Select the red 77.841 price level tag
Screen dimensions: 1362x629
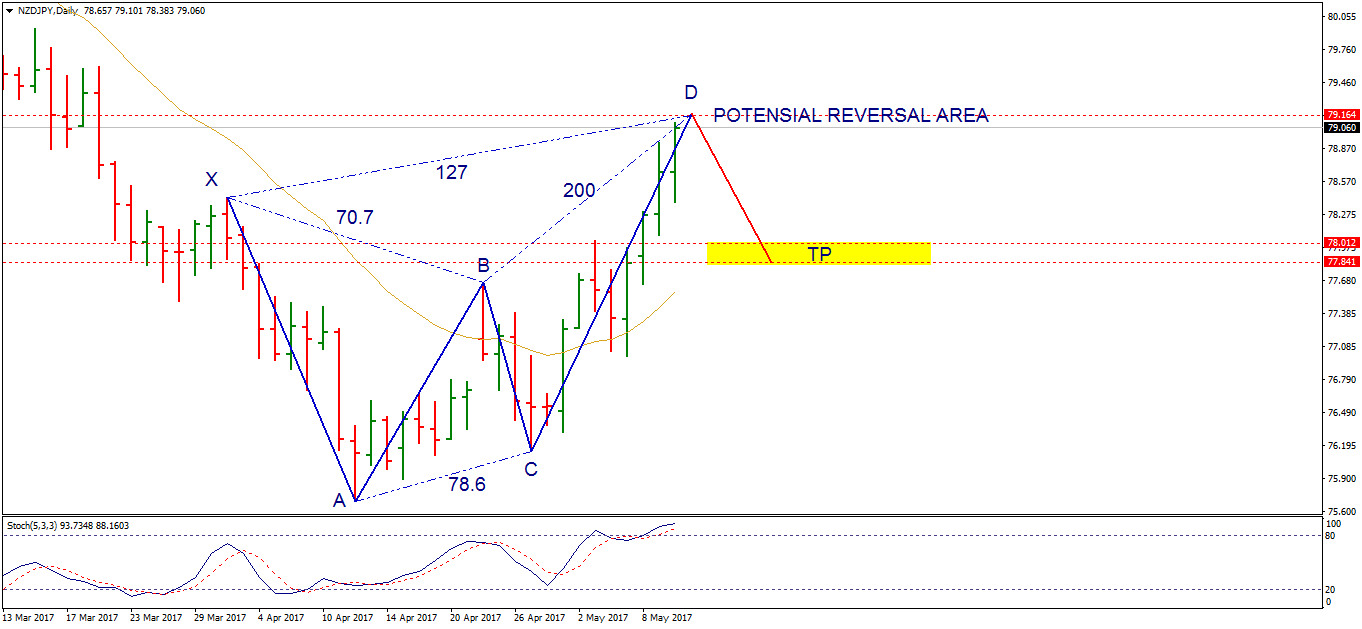(1340, 262)
